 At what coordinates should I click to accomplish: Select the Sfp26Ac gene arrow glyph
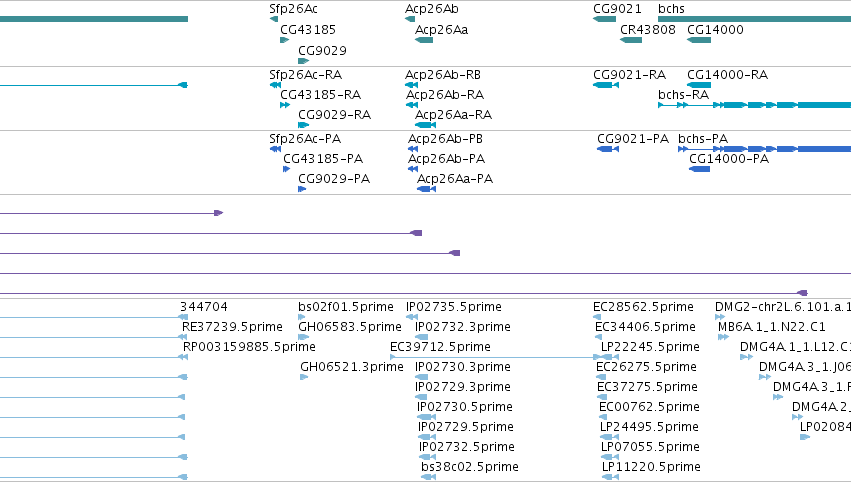click(x=274, y=19)
